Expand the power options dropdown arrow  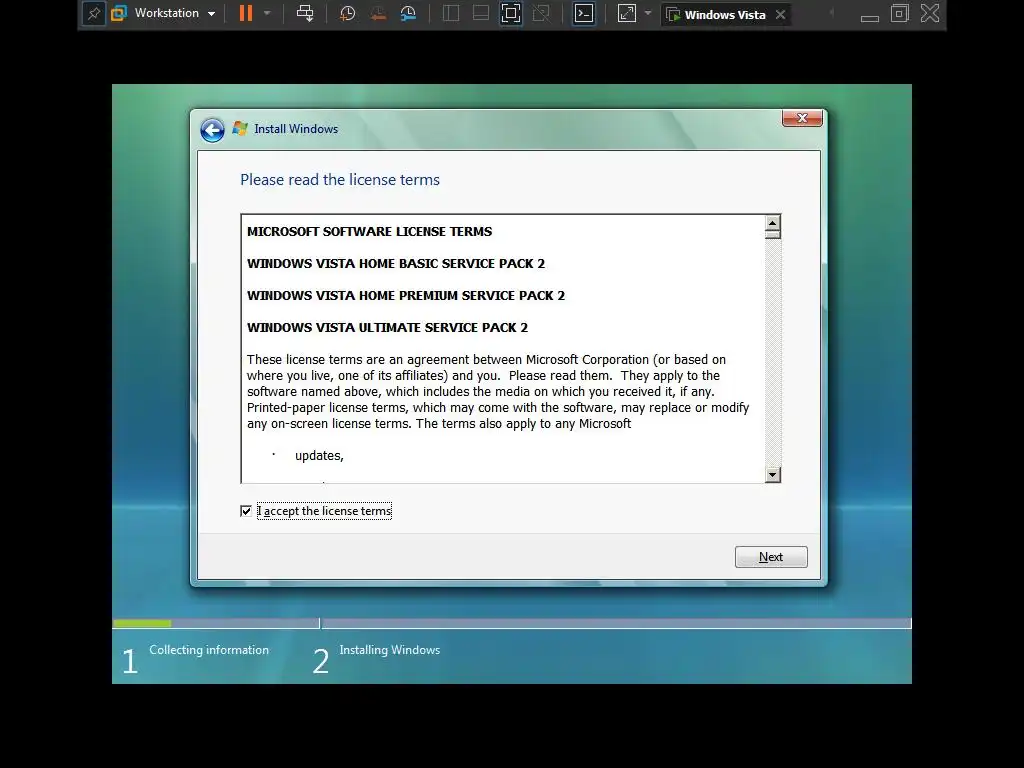pos(267,13)
